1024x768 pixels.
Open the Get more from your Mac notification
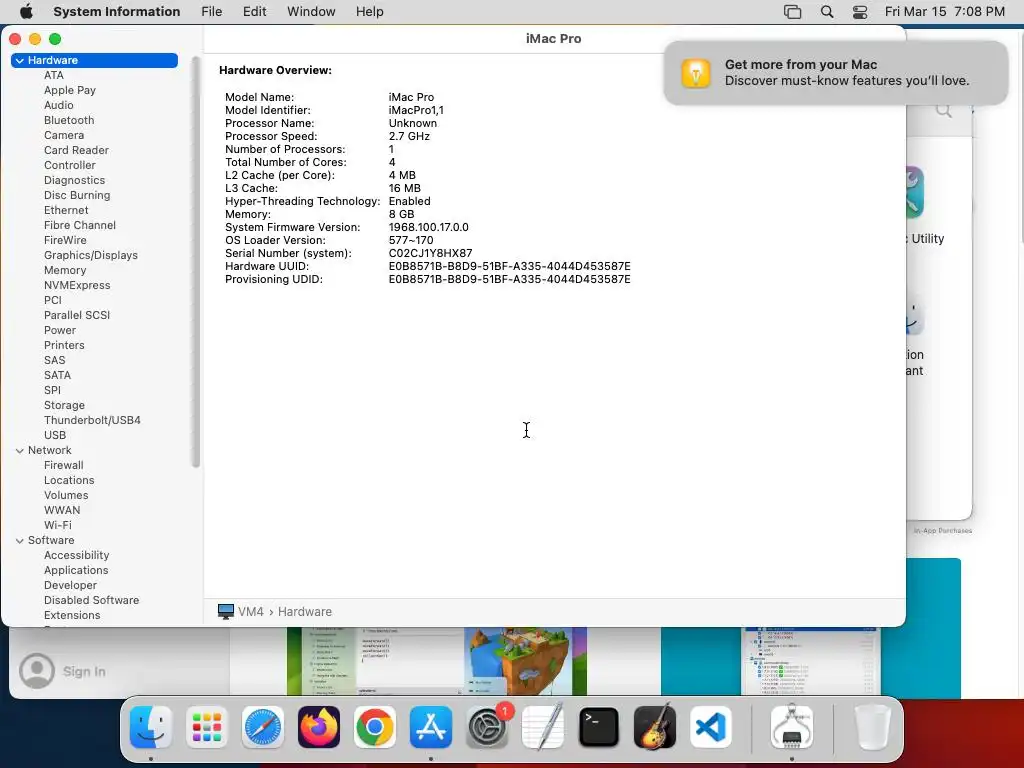click(x=836, y=73)
